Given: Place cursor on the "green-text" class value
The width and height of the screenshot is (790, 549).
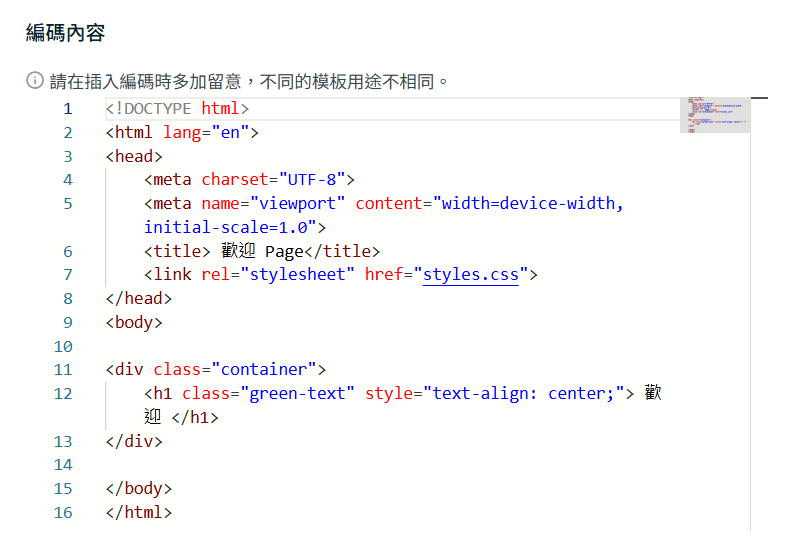Looking at the screenshot, I should click(298, 394).
